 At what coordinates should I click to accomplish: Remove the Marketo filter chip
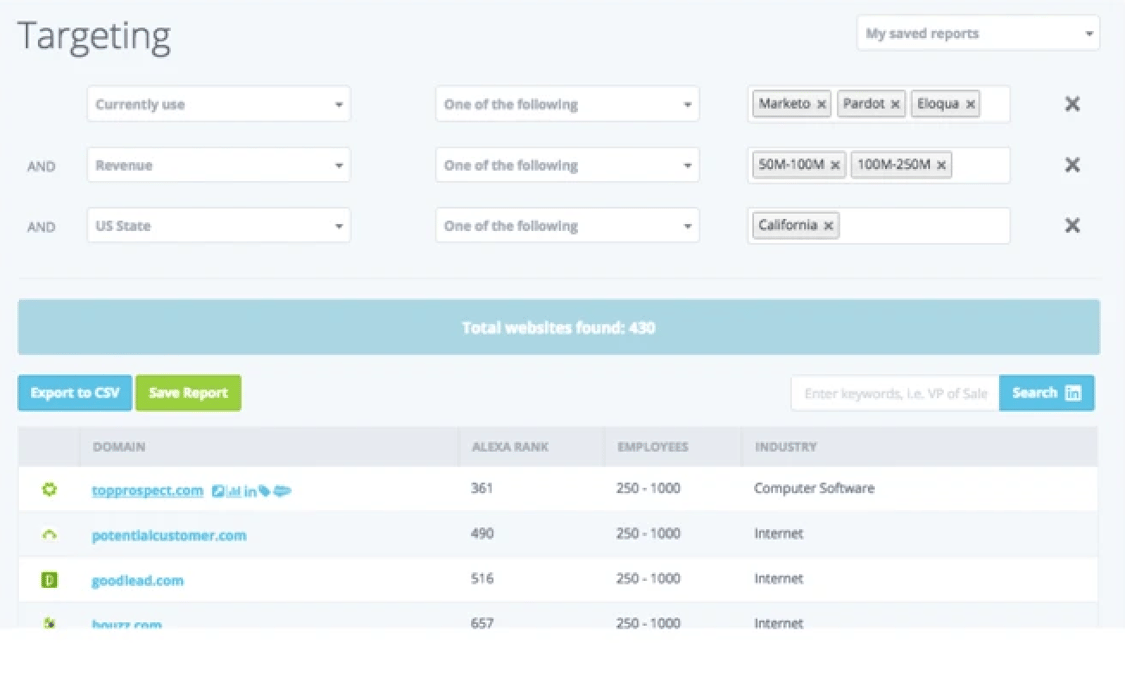[820, 104]
